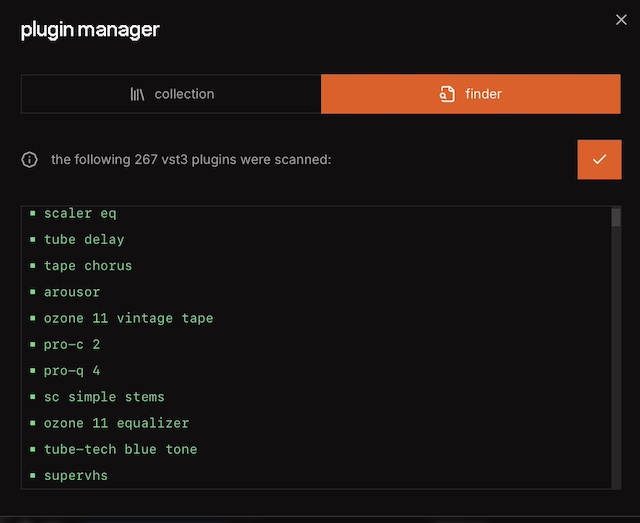Click the finder search-document icon
Screen dimensions: 640x523
tap(447, 94)
